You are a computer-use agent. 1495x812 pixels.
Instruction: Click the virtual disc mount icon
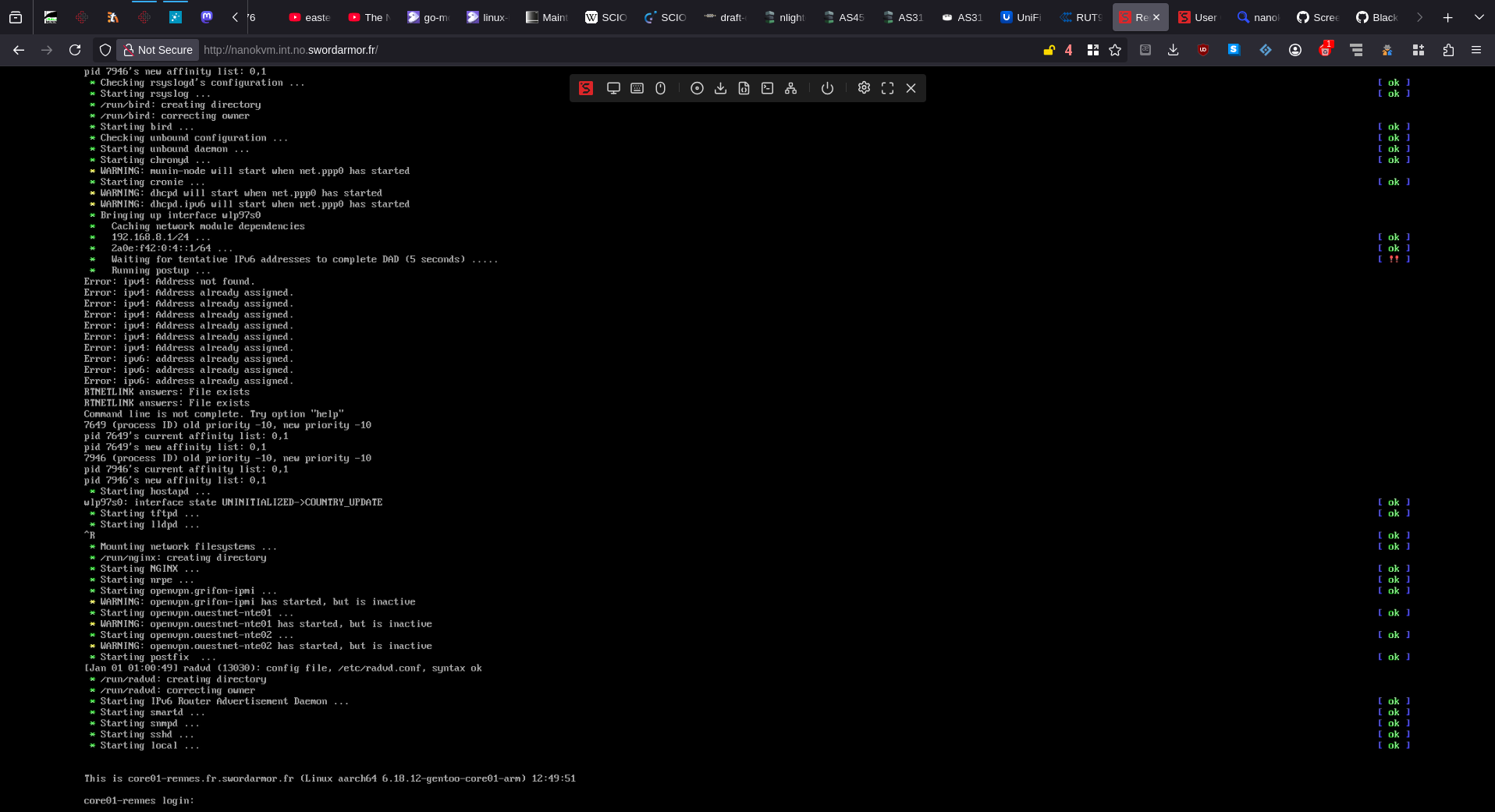697,88
